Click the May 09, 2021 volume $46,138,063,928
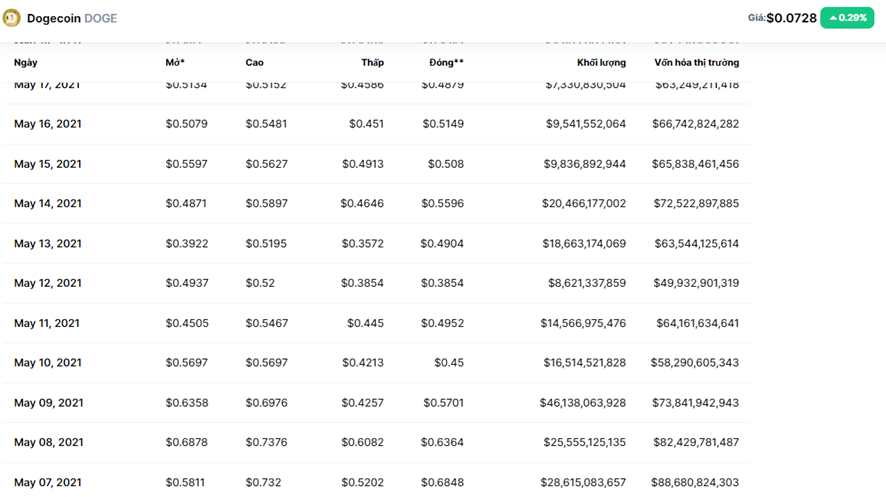This screenshot has width=886, height=497. click(x=583, y=403)
